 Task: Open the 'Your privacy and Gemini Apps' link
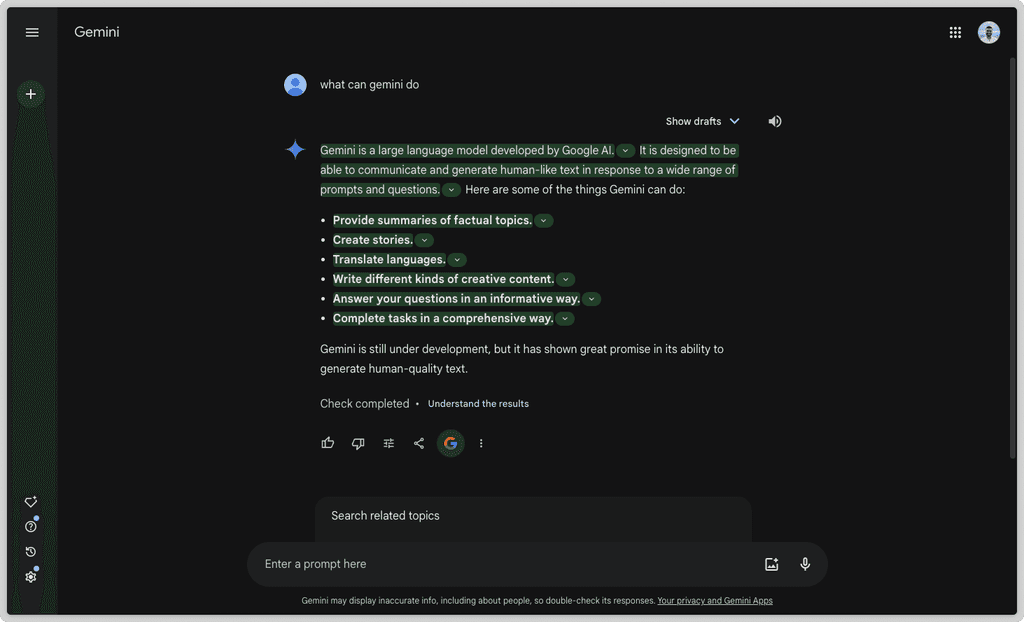pyautogui.click(x=715, y=601)
